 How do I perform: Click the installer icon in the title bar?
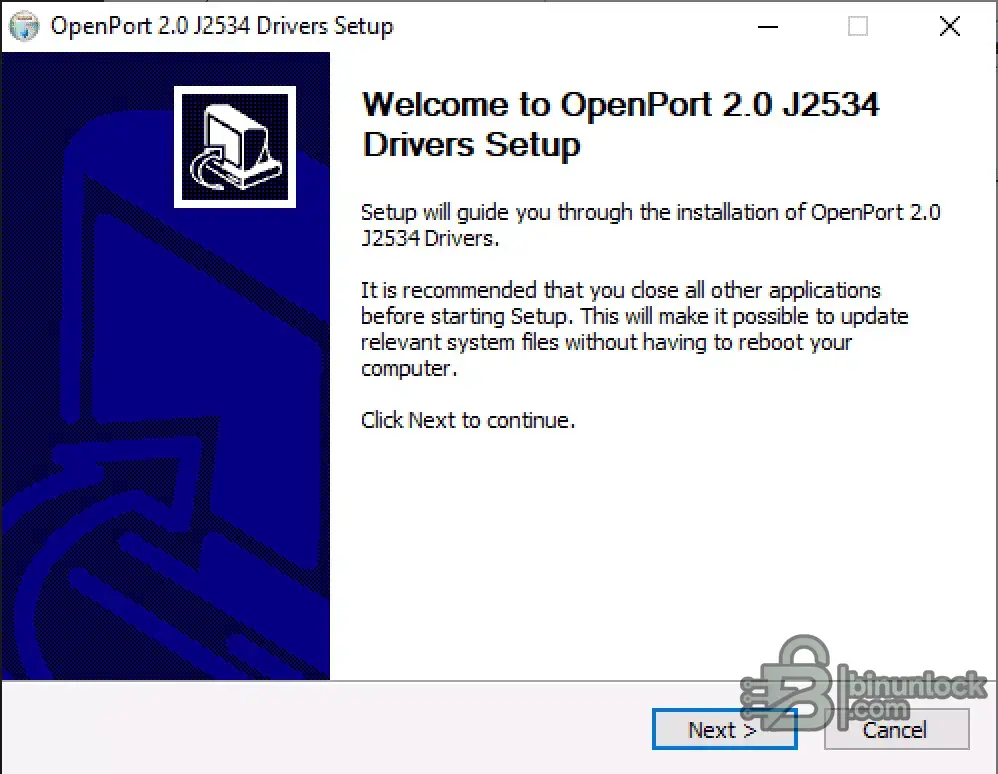tap(24, 26)
